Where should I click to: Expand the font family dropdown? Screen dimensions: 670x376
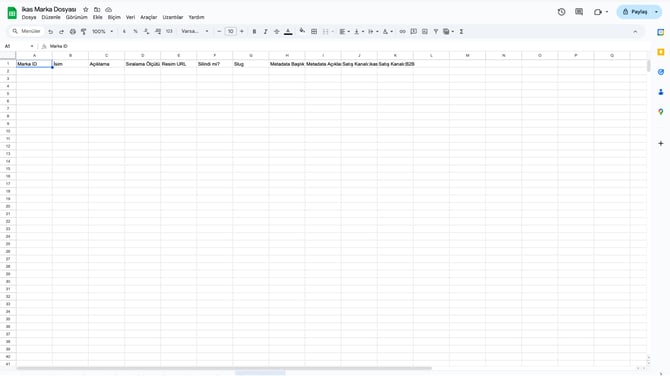(195, 32)
